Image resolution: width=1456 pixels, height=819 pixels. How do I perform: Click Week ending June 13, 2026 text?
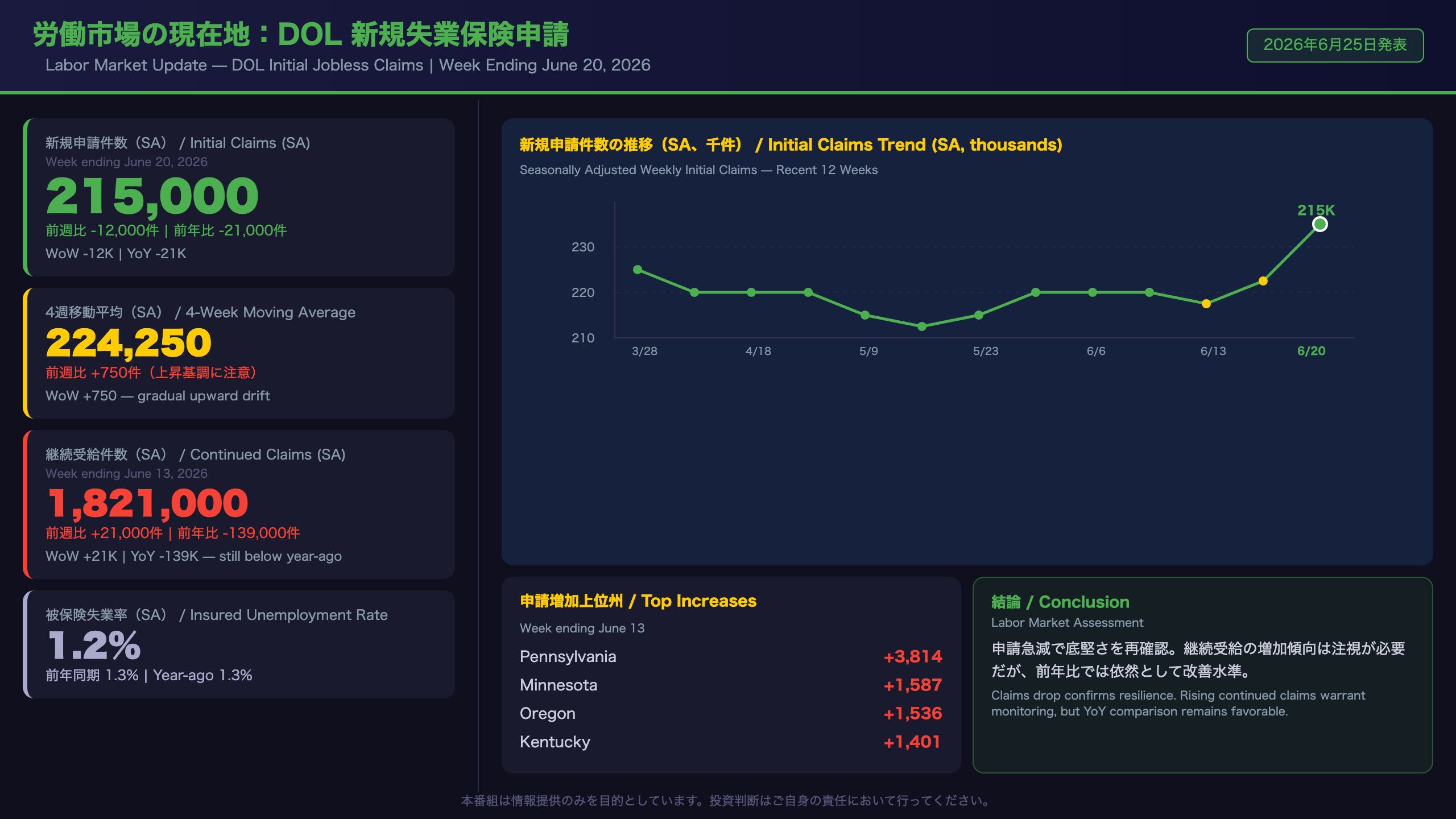click(126, 473)
